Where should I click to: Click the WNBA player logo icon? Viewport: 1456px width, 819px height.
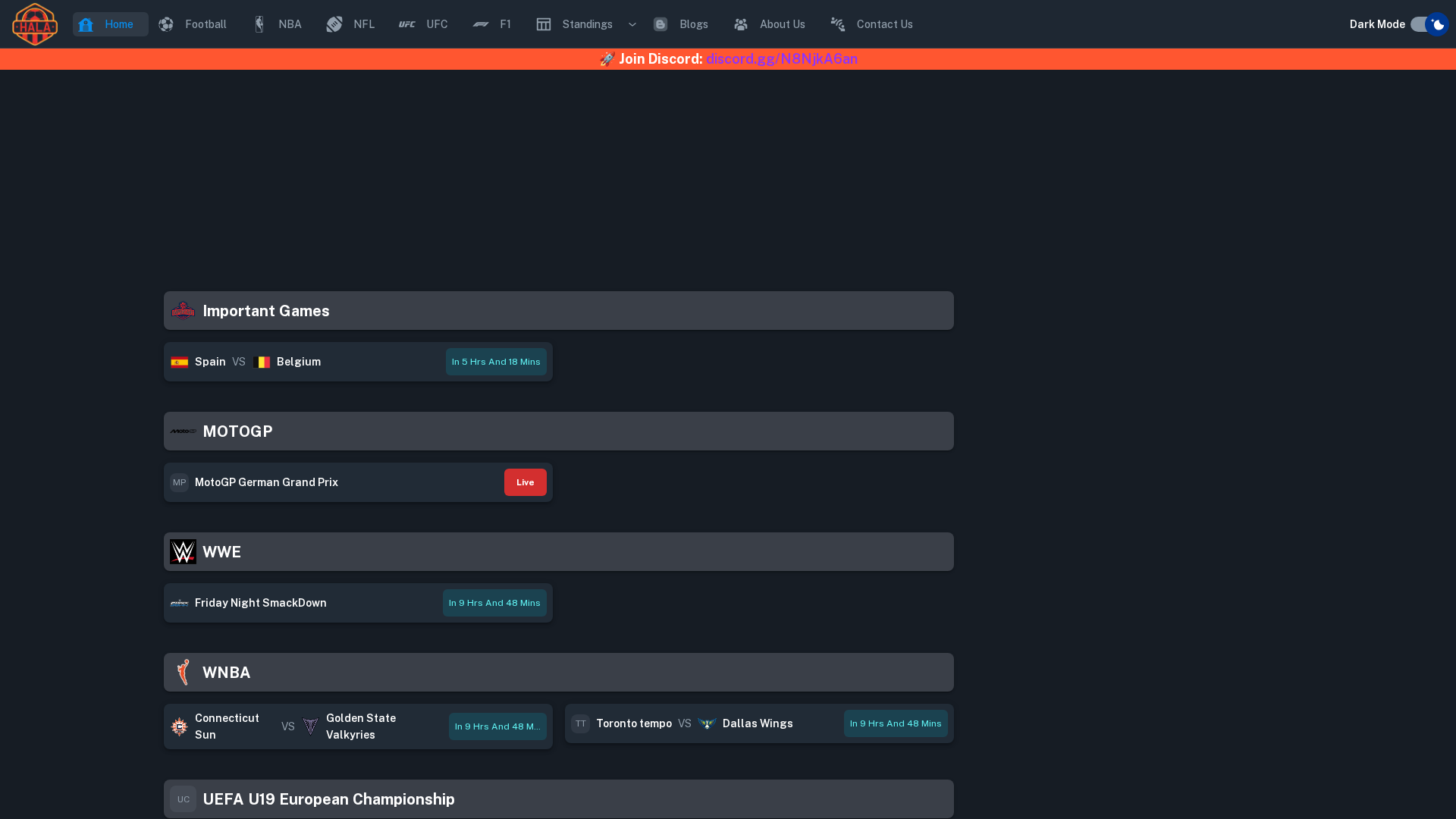click(x=183, y=673)
